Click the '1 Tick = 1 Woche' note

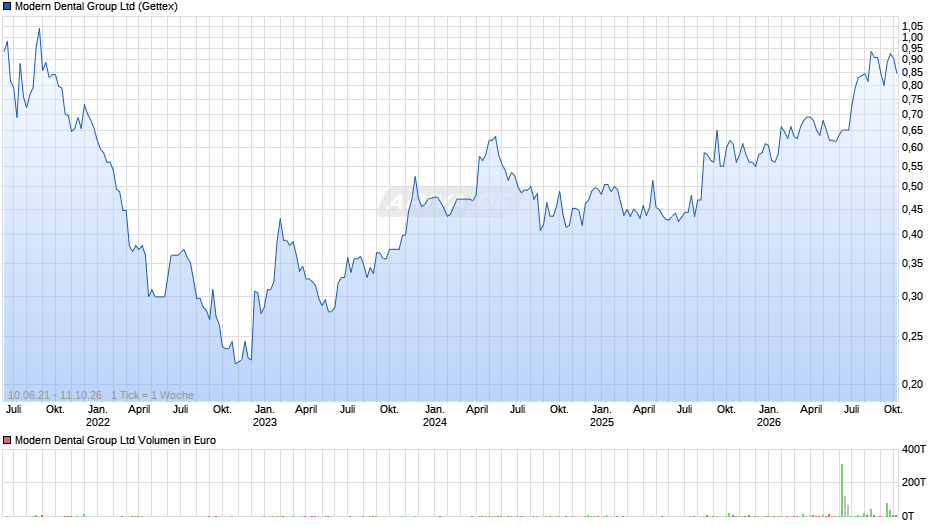click(152, 395)
